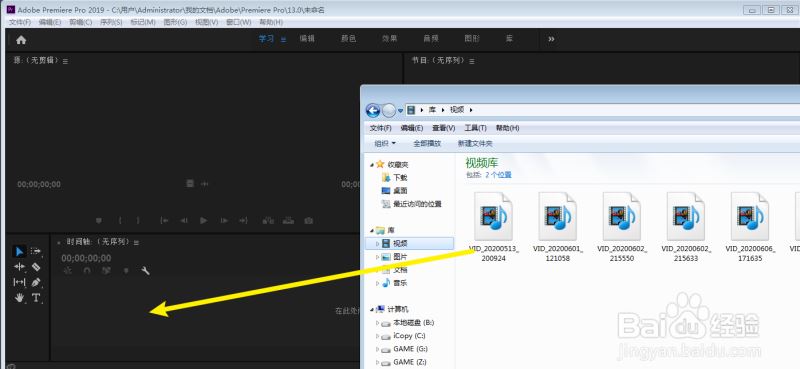Open 文件(F) menu in Premiere
800x369 pixels.
20,22
